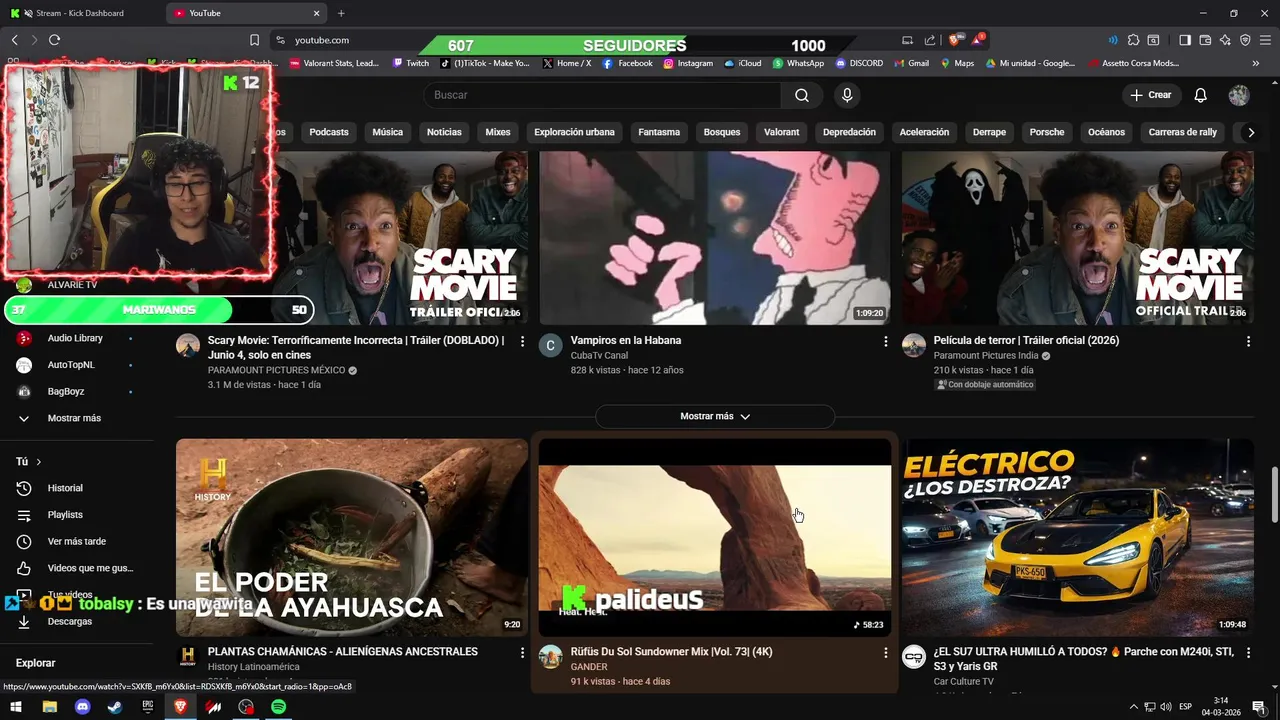
Task: Open DISCORD bookmark
Action: tap(859, 63)
